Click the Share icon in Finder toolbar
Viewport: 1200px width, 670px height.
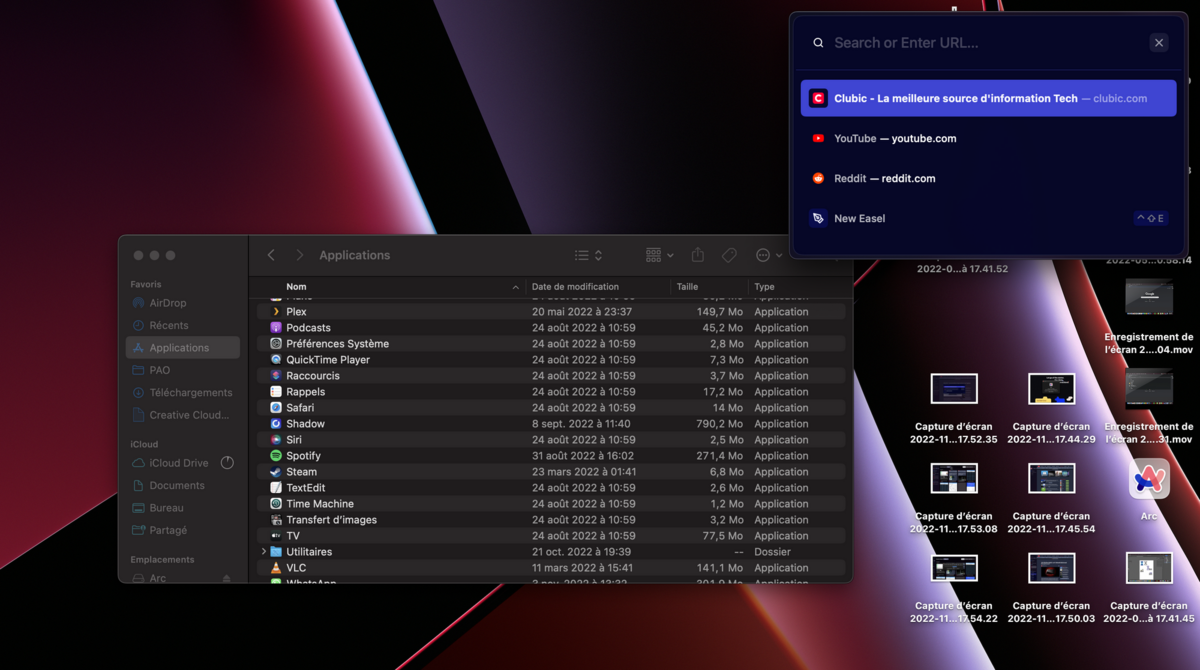[698, 255]
